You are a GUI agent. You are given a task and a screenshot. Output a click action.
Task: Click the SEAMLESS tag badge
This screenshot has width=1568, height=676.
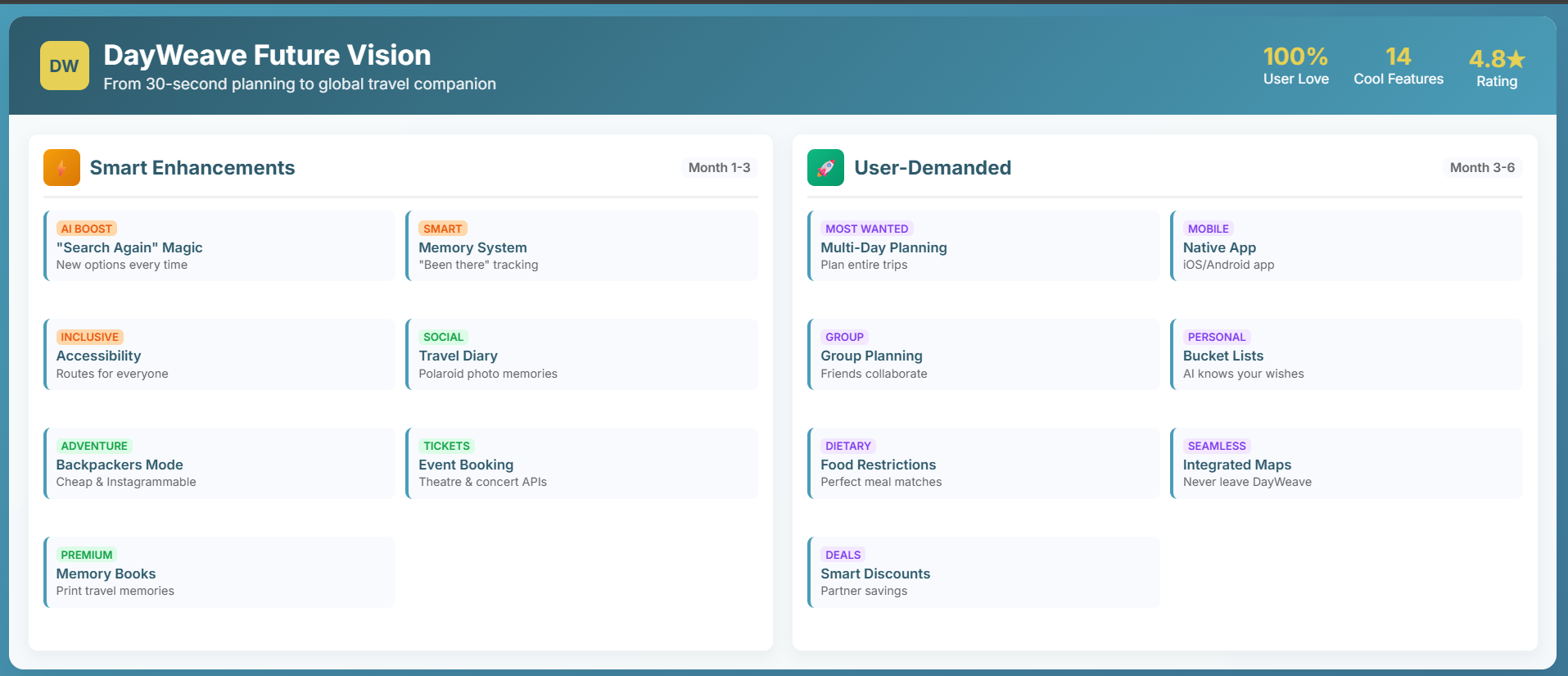(1217, 446)
